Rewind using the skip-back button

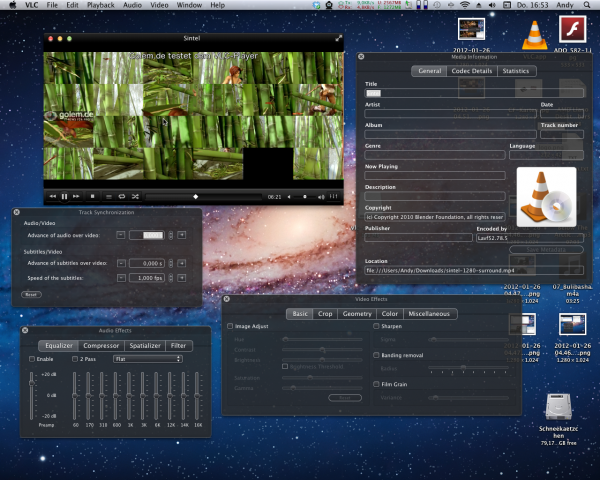(x=52, y=197)
